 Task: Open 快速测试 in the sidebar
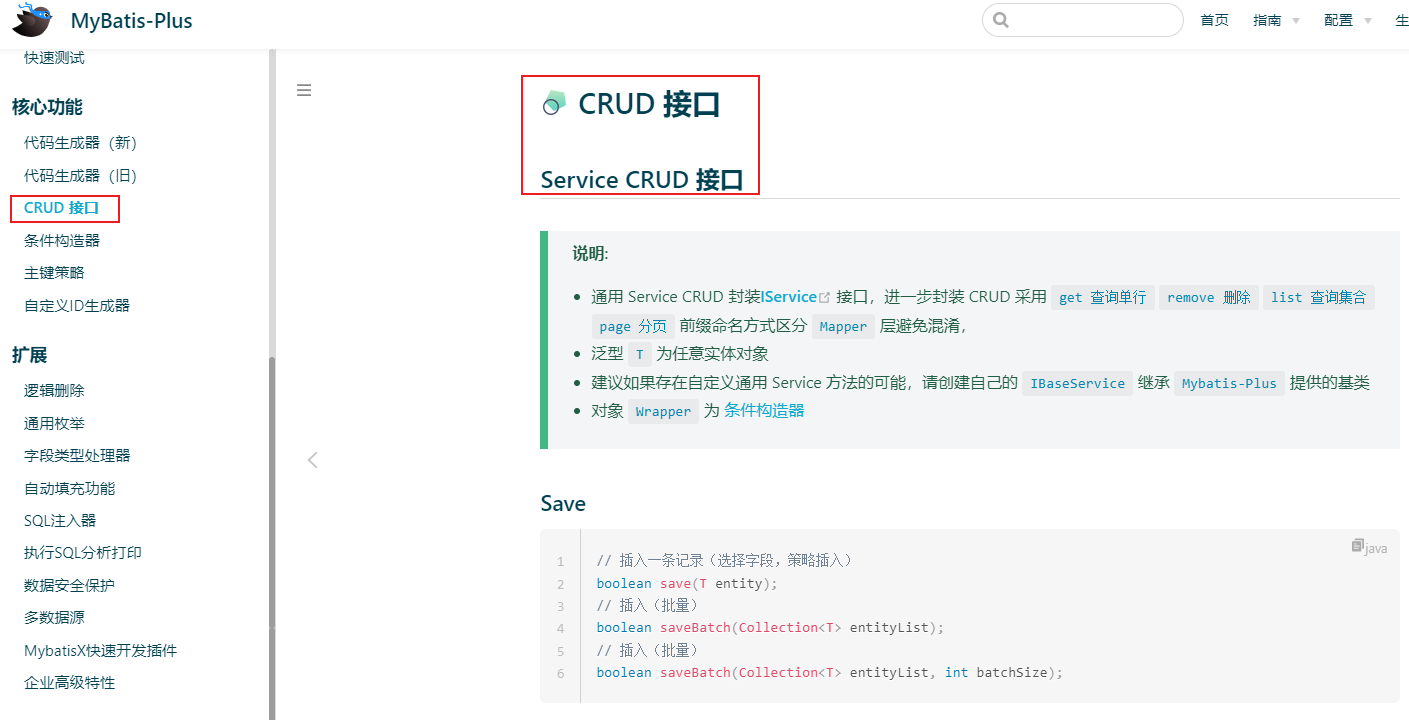(x=54, y=58)
